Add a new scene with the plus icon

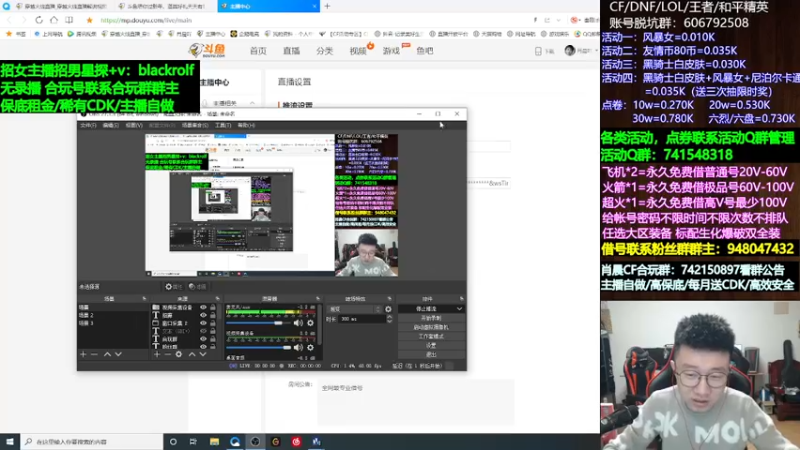(83, 354)
